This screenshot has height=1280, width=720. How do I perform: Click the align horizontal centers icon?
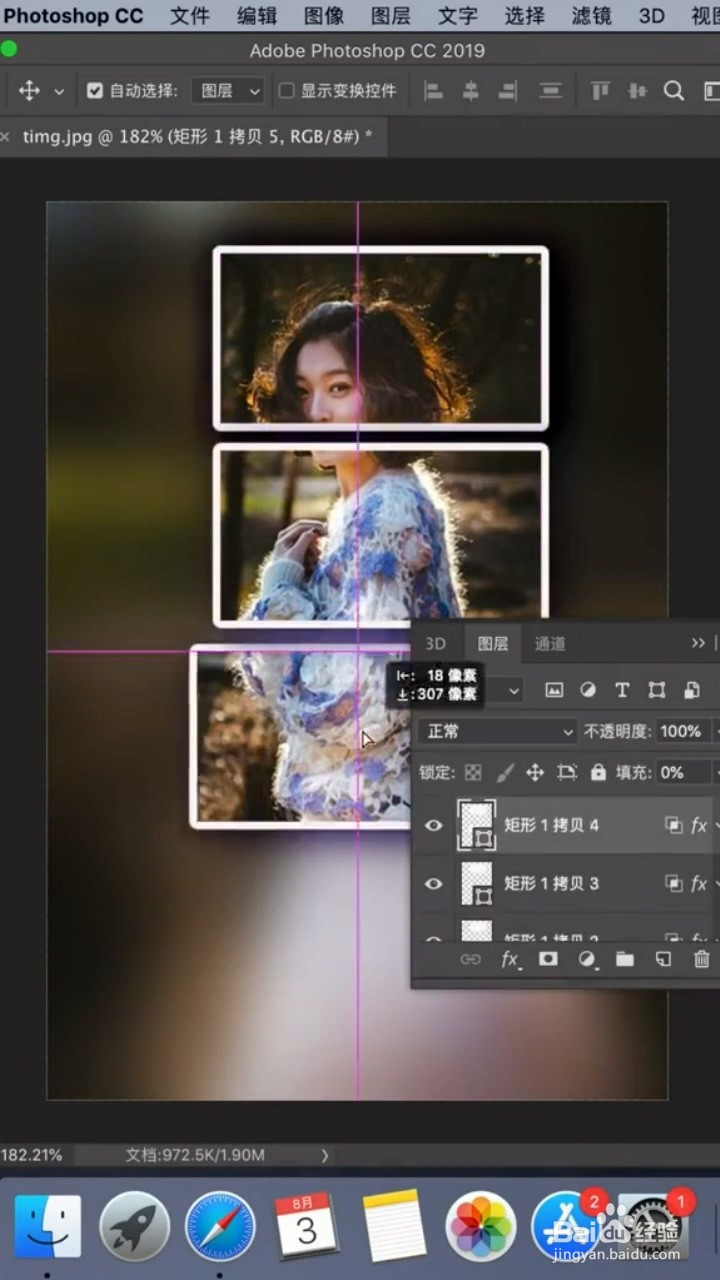470,91
